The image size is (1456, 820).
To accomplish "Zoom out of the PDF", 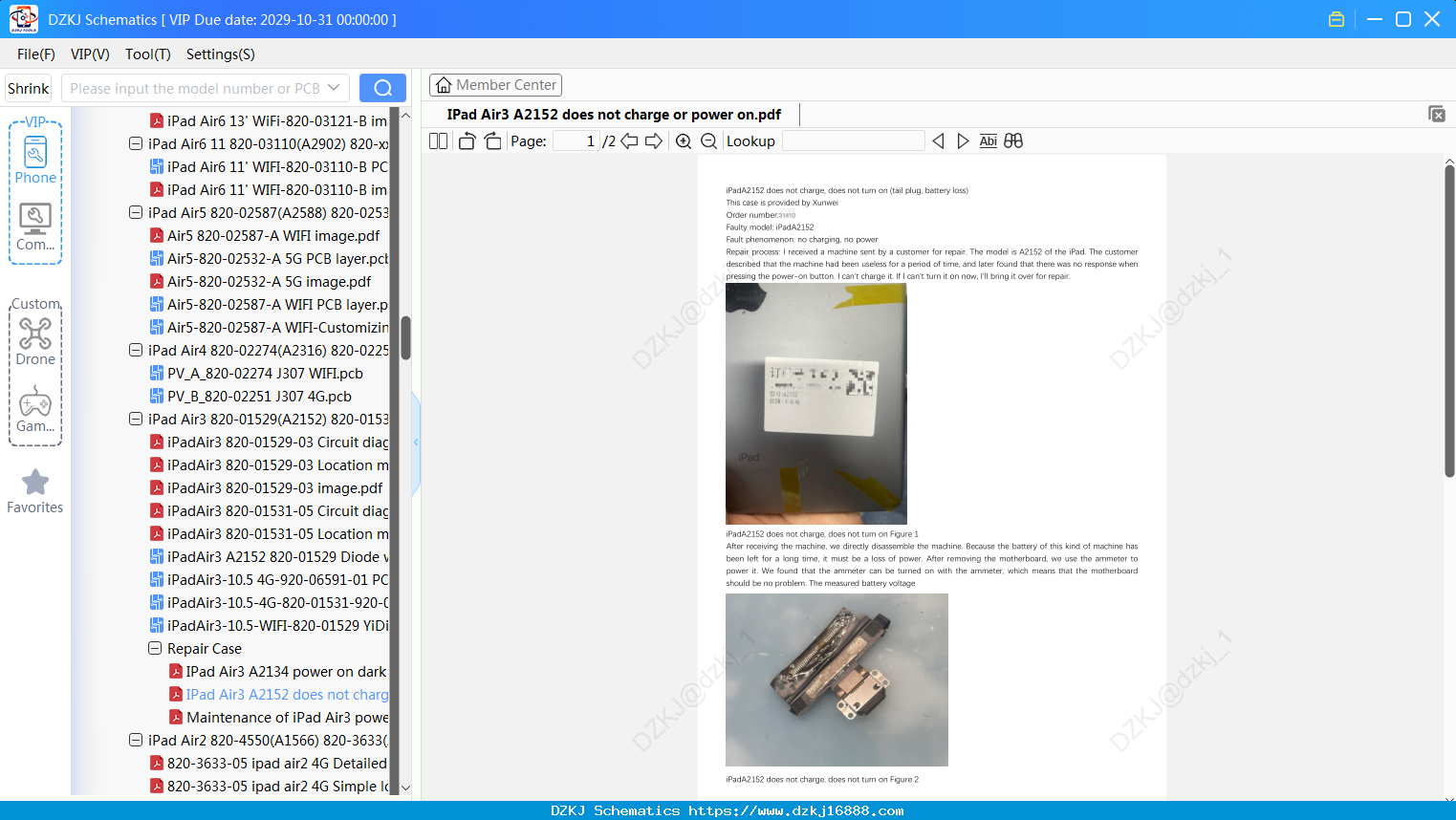I will [708, 140].
